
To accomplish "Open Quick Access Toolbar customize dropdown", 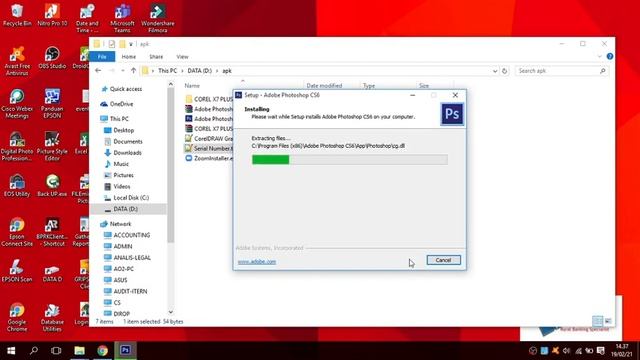I will click(131, 44).
